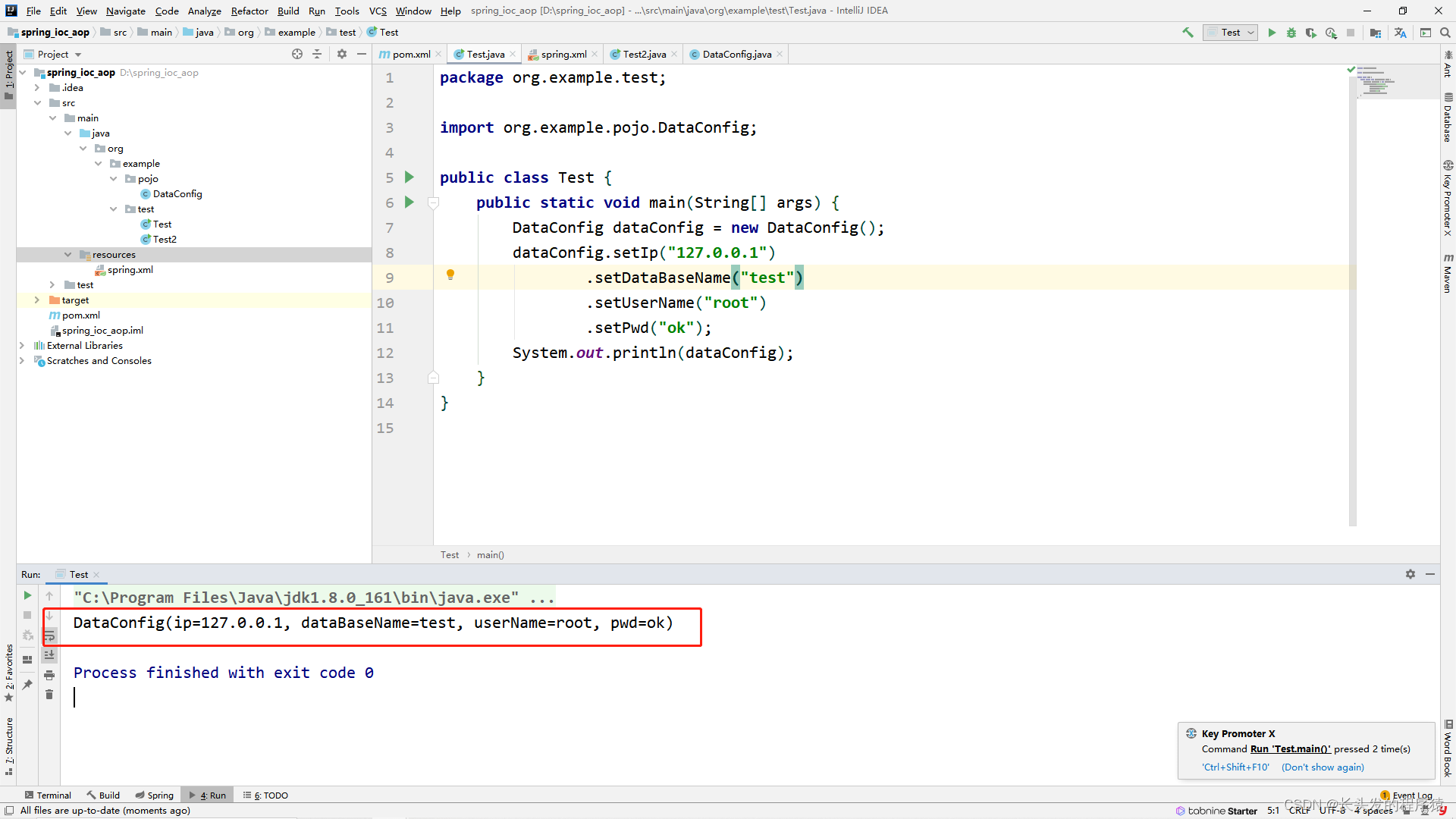
Task: Click run gutter arrow beside main method
Action: click(409, 202)
